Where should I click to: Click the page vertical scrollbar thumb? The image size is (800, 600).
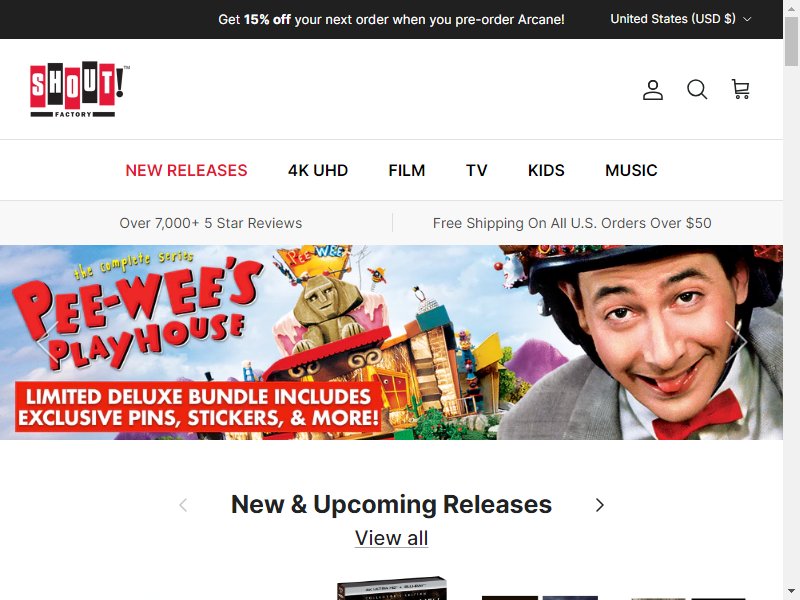(x=791, y=41)
